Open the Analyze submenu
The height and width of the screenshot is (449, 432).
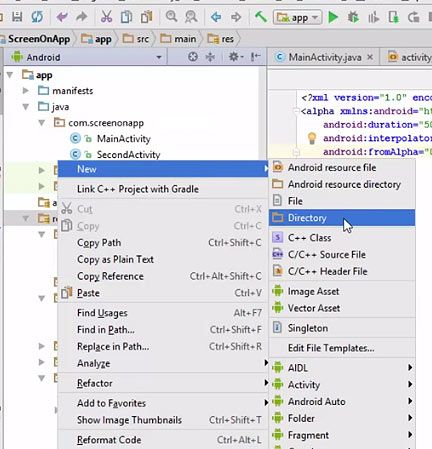163,363
